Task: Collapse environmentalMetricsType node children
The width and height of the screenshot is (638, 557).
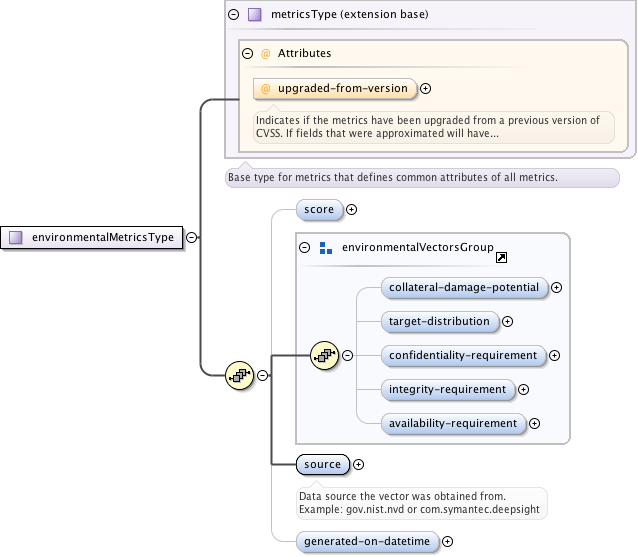Action: pyautogui.click(x=191, y=238)
